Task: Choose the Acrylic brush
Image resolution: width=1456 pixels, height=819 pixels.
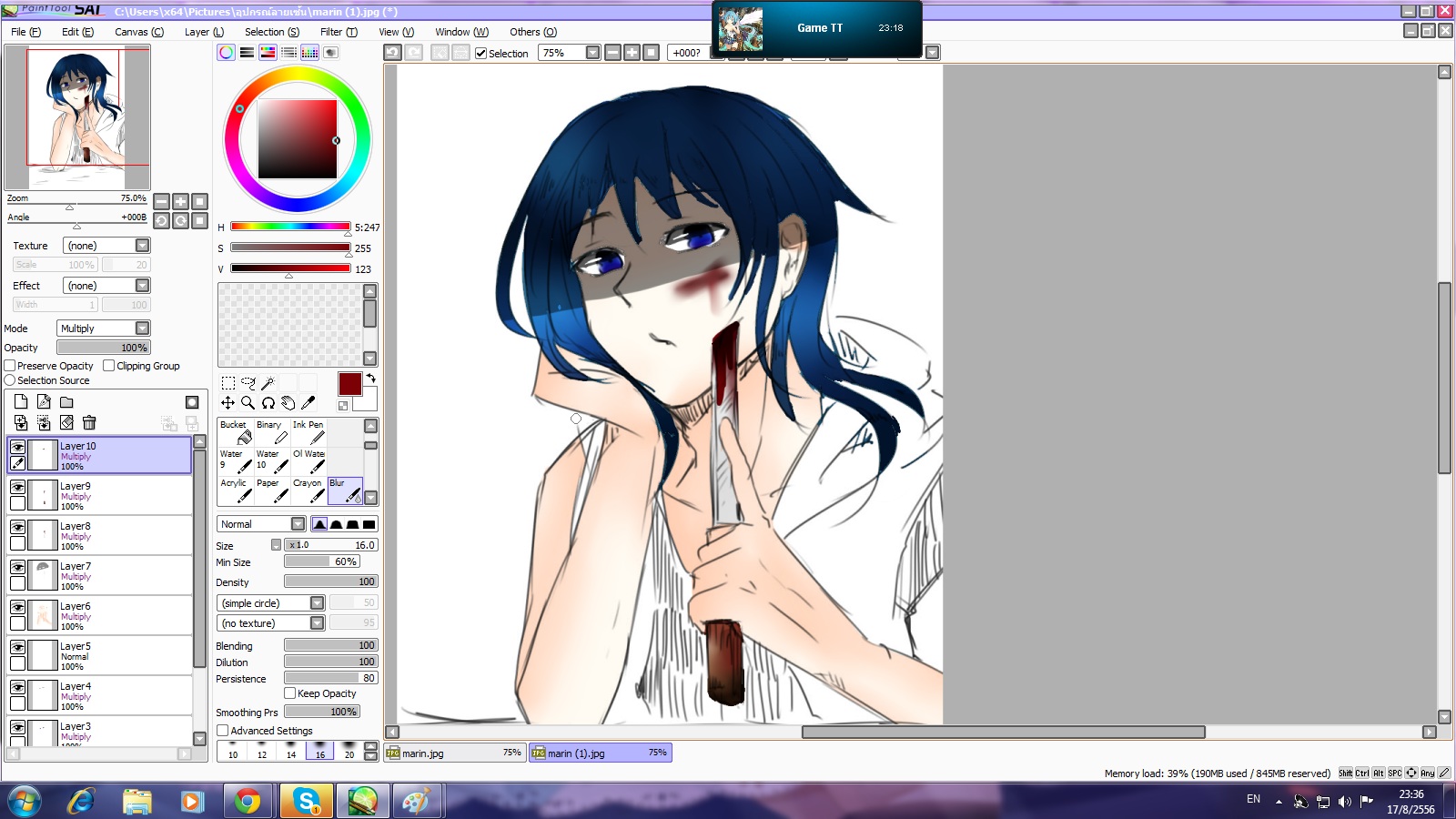Action: point(236,490)
